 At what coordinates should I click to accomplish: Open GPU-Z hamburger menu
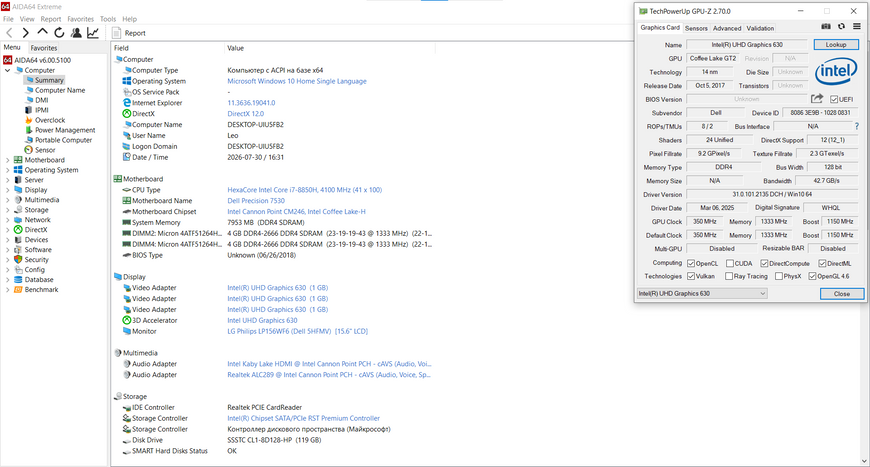click(857, 27)
